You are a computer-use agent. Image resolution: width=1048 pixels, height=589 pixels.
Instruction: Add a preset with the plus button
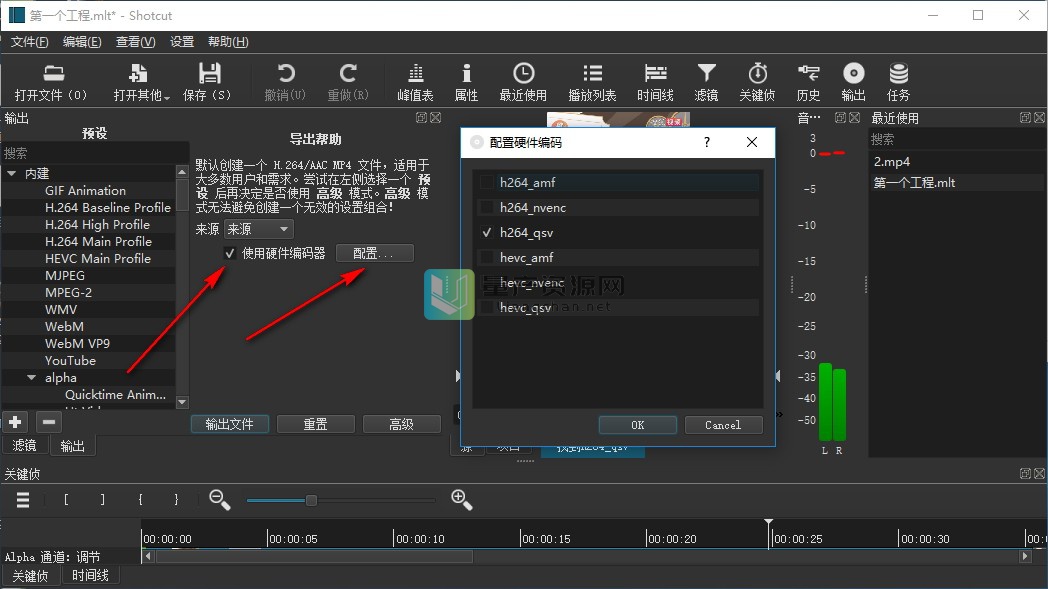pyautogui.click(x=15, y=422)
